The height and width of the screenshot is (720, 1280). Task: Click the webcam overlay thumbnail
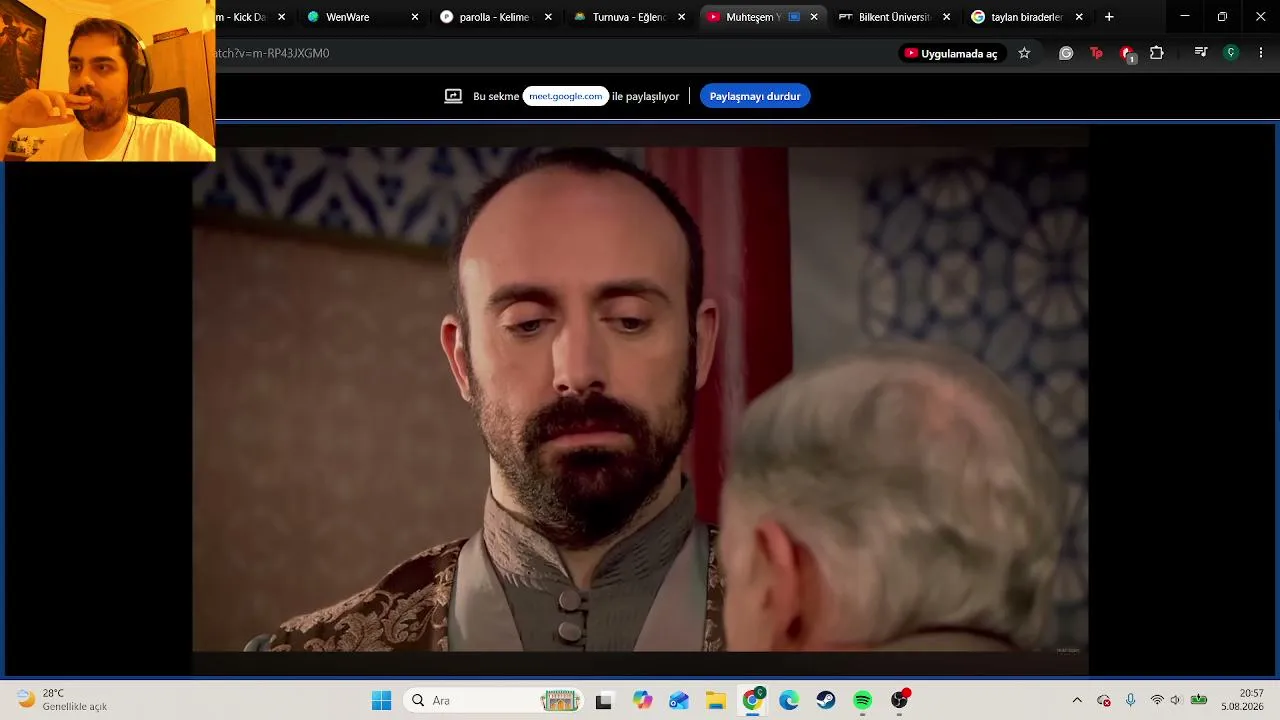point(107,81)
